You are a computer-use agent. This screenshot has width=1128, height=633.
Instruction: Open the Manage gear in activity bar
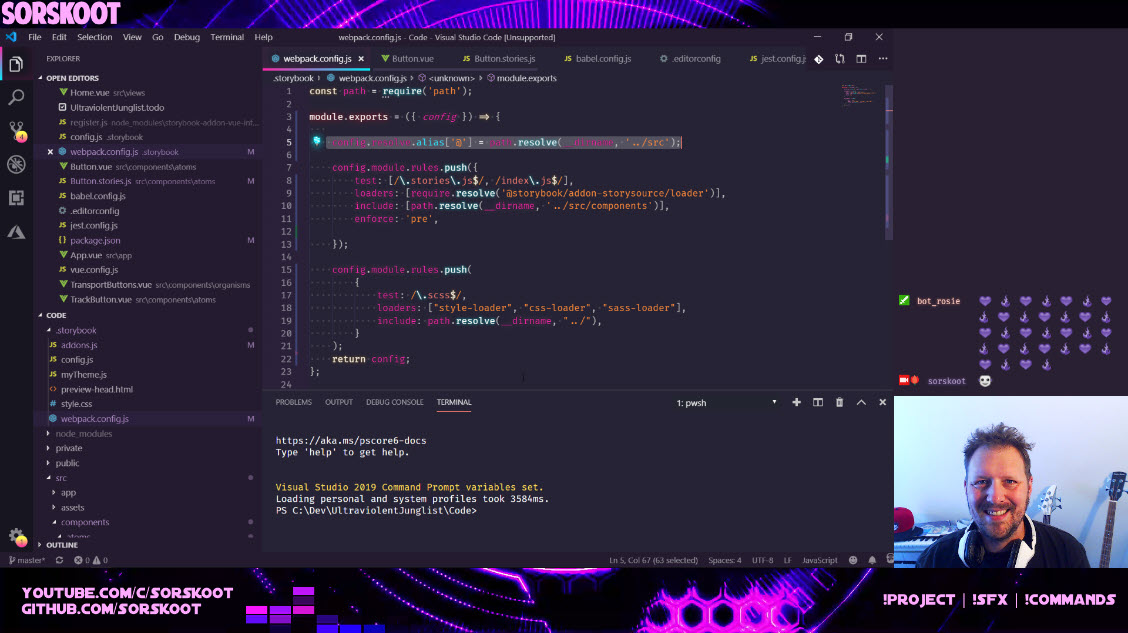pyautogui.click(x=17, y=536)
